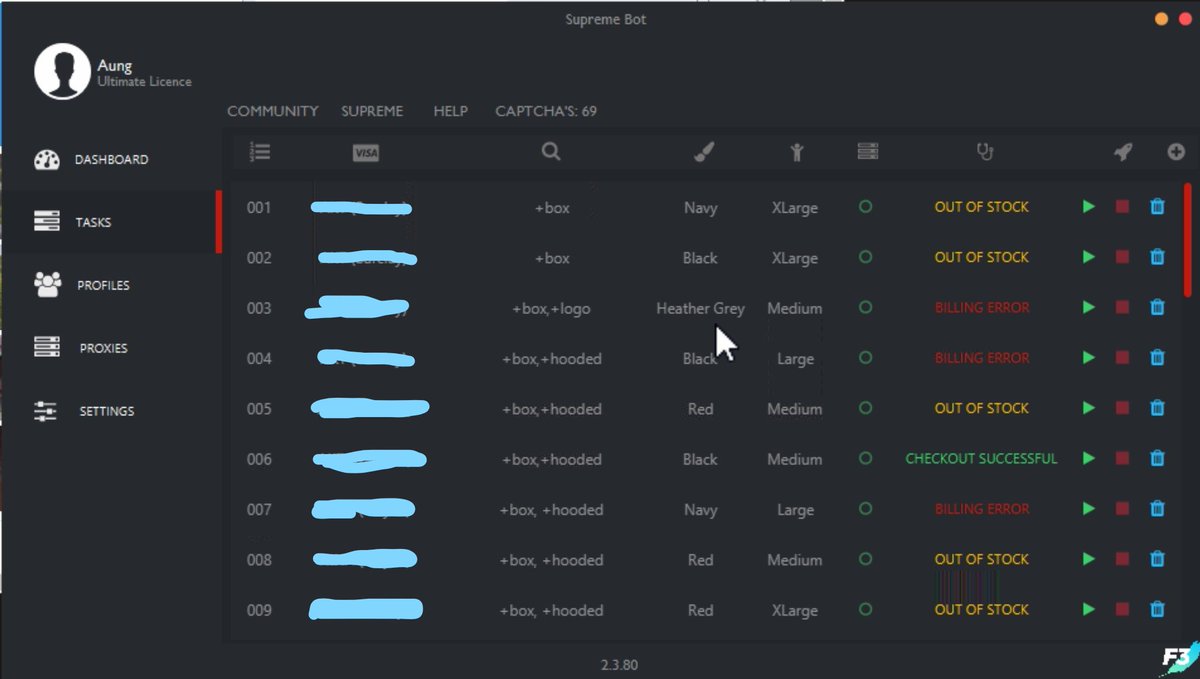This screenshot has width=1200, height=679.
Task: Start task 001
Action: point(1089,207)
